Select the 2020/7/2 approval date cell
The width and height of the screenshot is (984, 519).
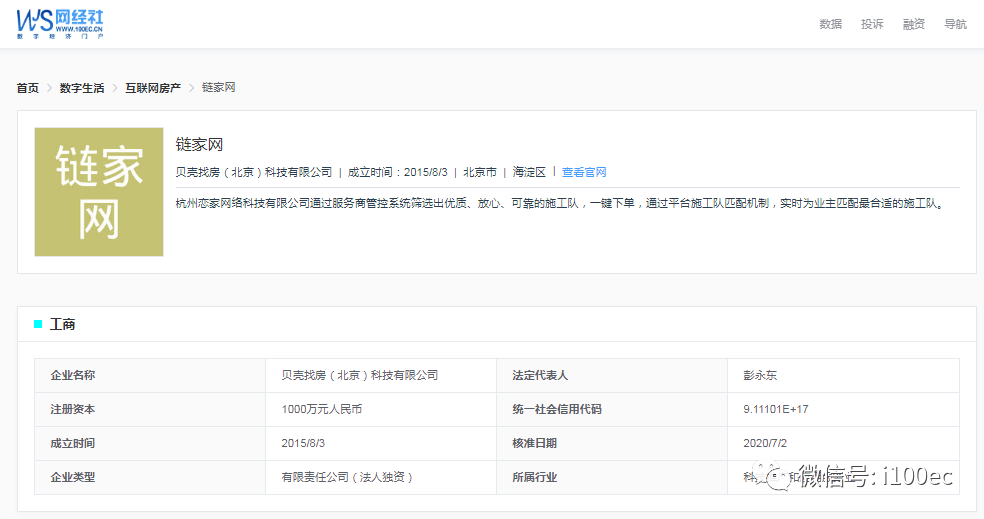tap(765, 443)
